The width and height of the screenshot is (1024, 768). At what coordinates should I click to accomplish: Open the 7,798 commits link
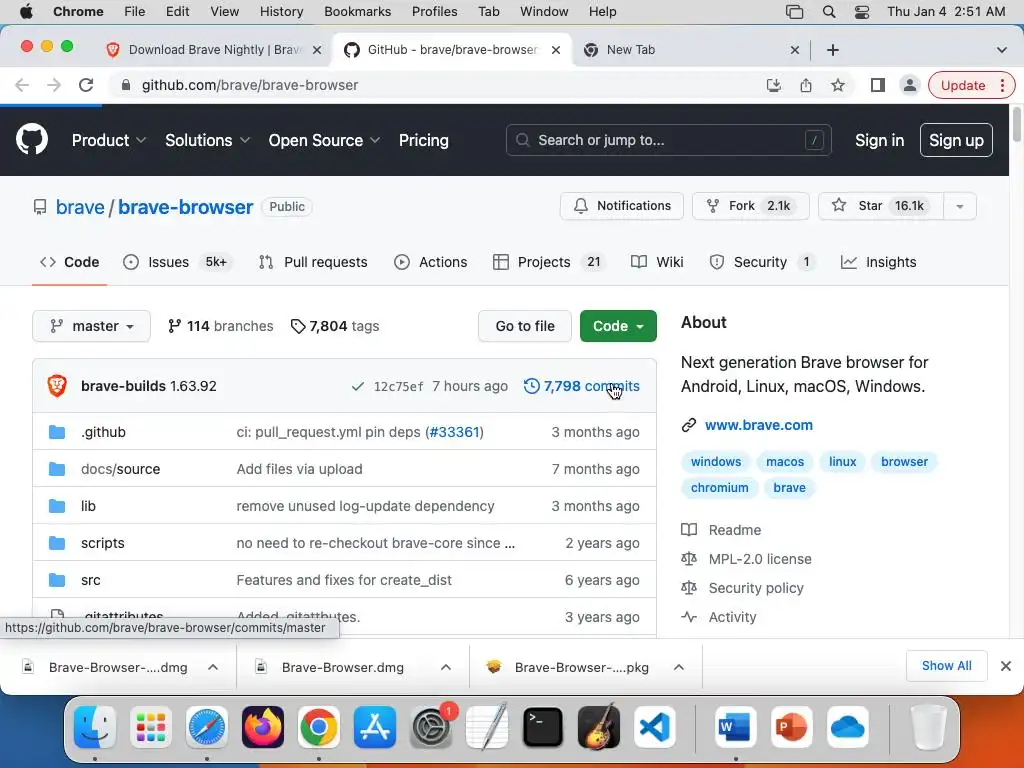(x=581, y=386)
